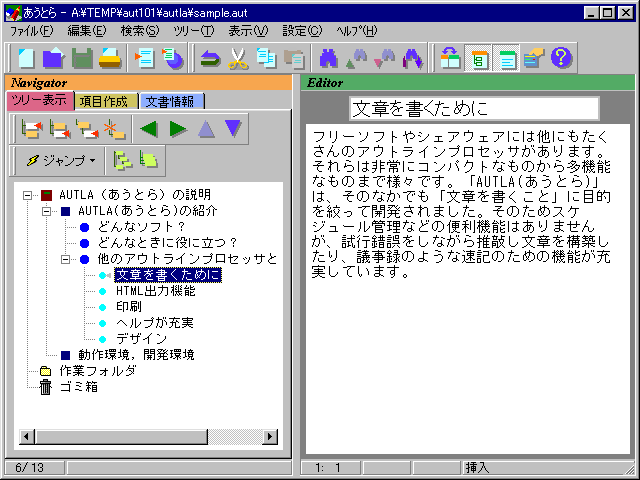Image resolution: width=640 pixels, height=480 pixels.
Task: Click the 文章を書くために title input field
Action: pyautogui.click(x=474, y=109)
